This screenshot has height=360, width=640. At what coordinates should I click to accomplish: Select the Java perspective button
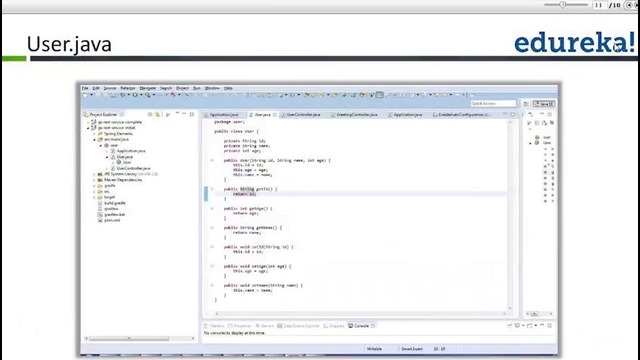pos(544,104)
